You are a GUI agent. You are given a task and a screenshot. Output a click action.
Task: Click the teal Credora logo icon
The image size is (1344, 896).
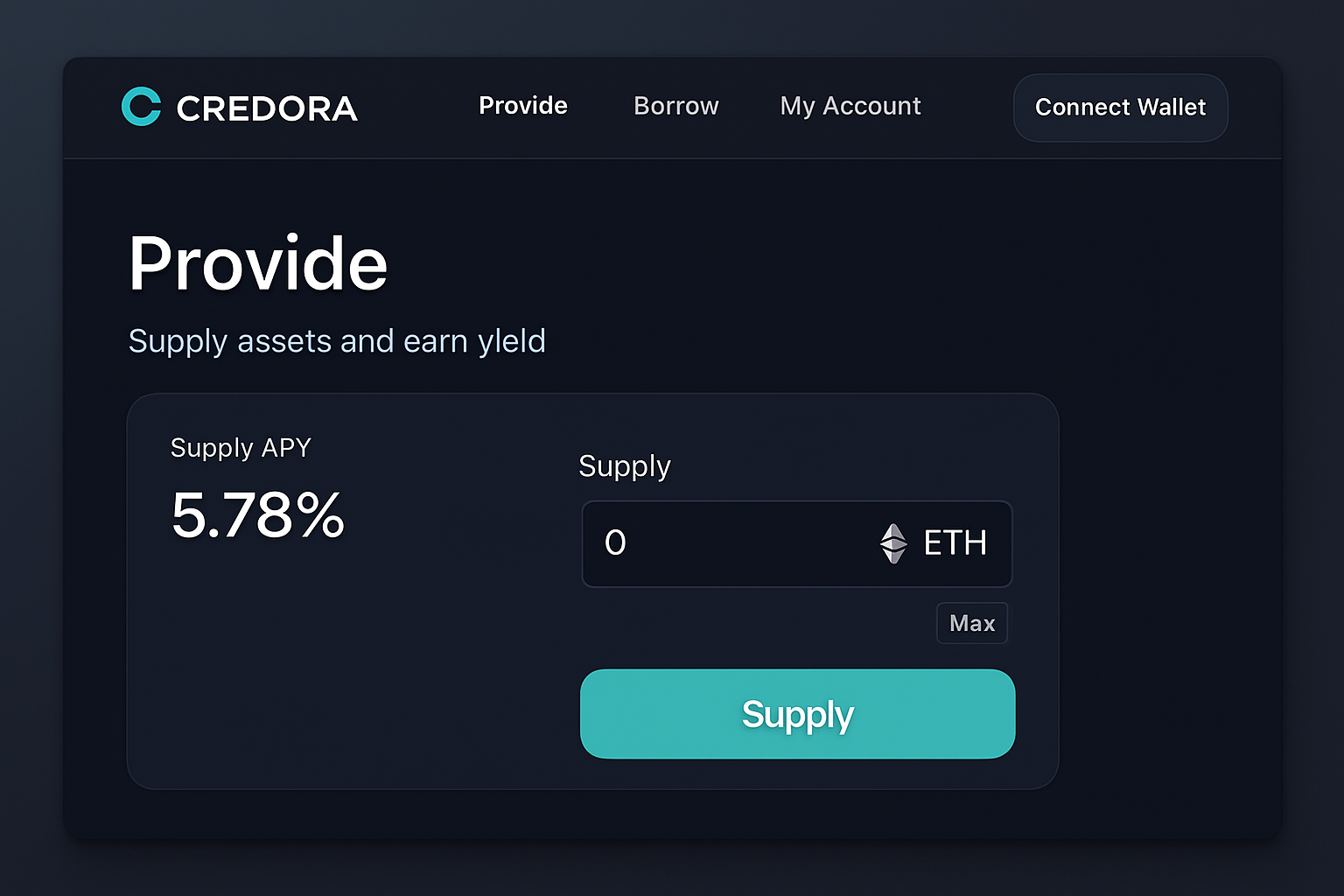pos(141,107)
